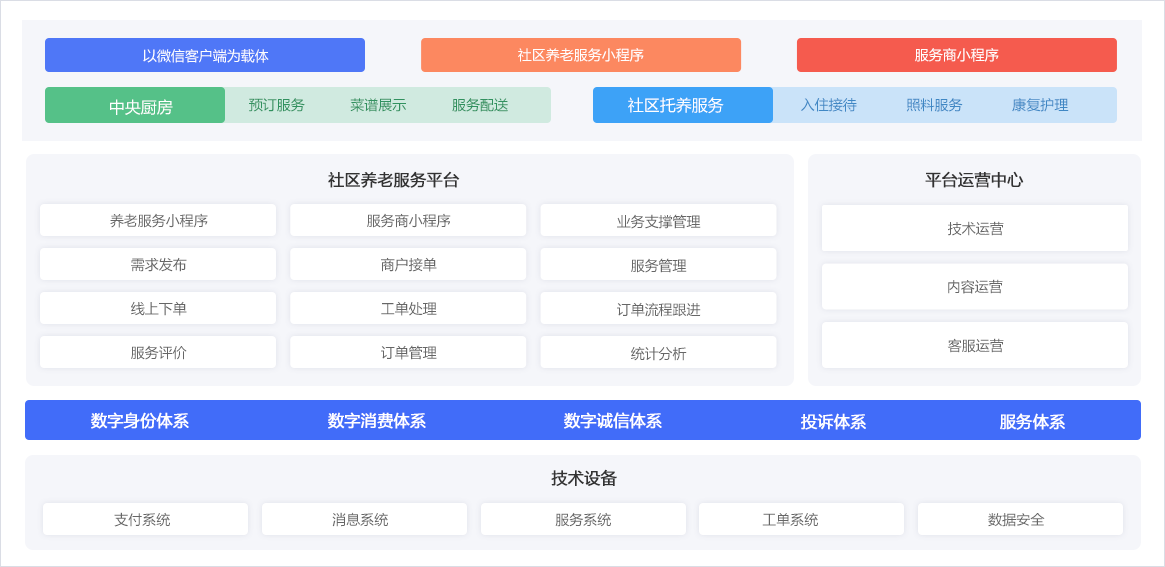The height and width of the screenshot is (567, 1165).
Task: Click the 客服运营 box
Action: (975, 346)
